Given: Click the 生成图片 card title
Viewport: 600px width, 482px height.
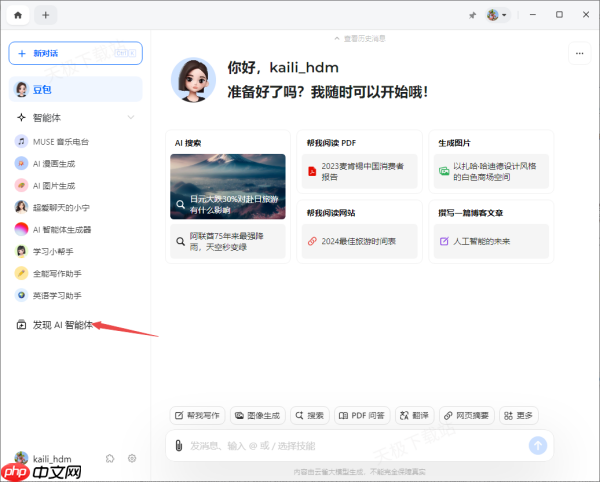Looking at the screenshot, I should pyautogui.click(x=455, y=143).
